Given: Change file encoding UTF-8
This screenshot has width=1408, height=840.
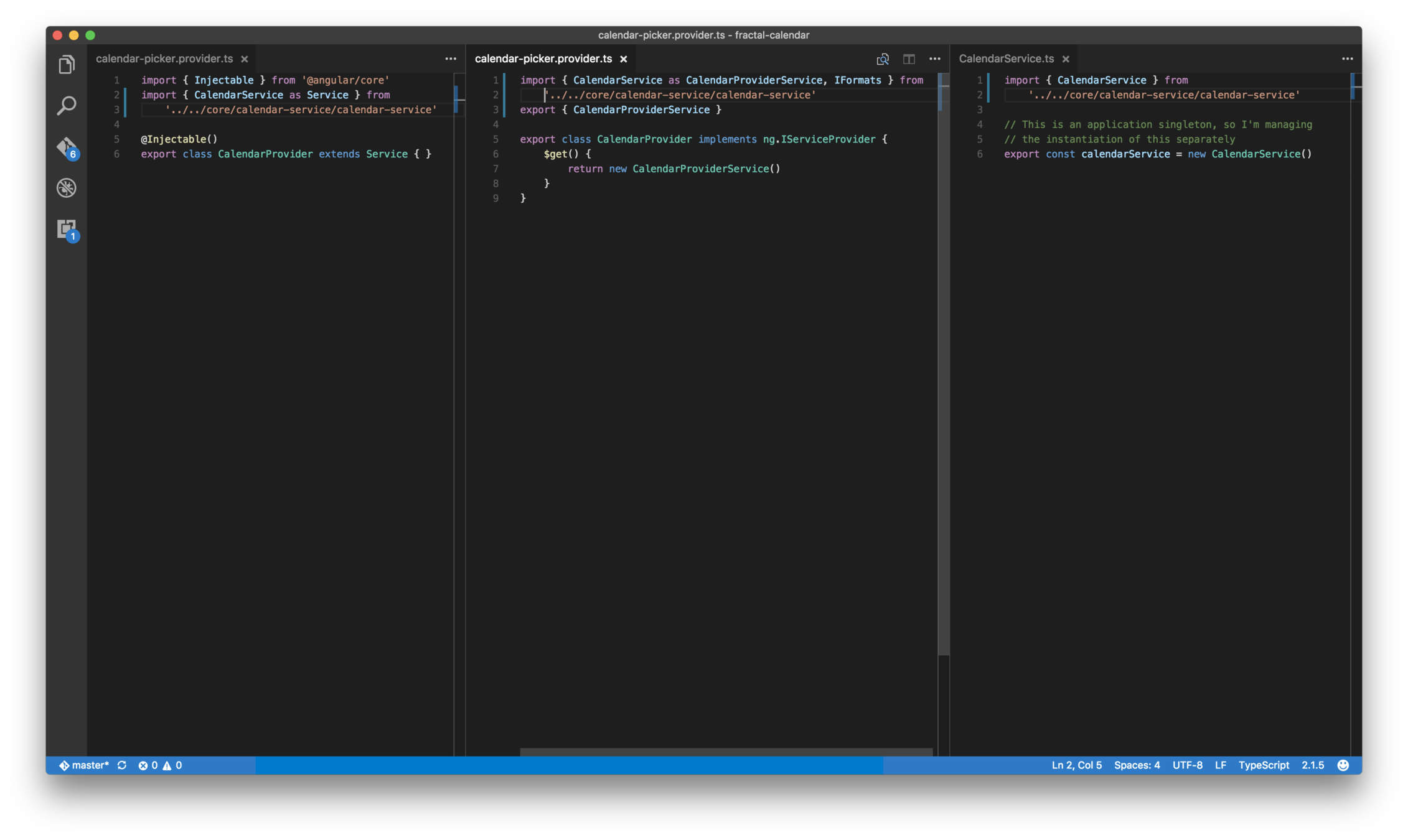Looking at the screenshot, I should pos(1188,765).
